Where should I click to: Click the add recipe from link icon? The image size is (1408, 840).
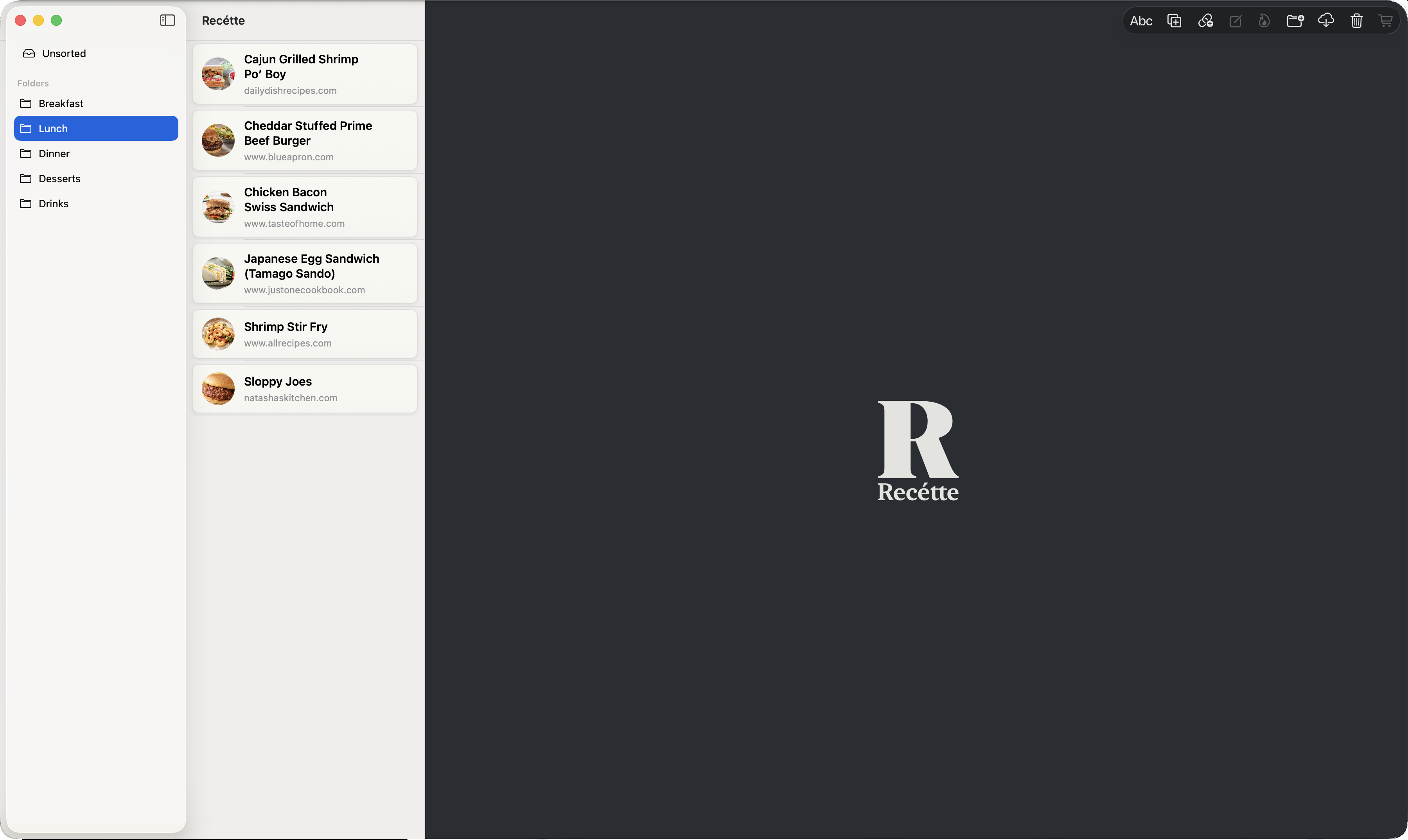point(1205,21)
